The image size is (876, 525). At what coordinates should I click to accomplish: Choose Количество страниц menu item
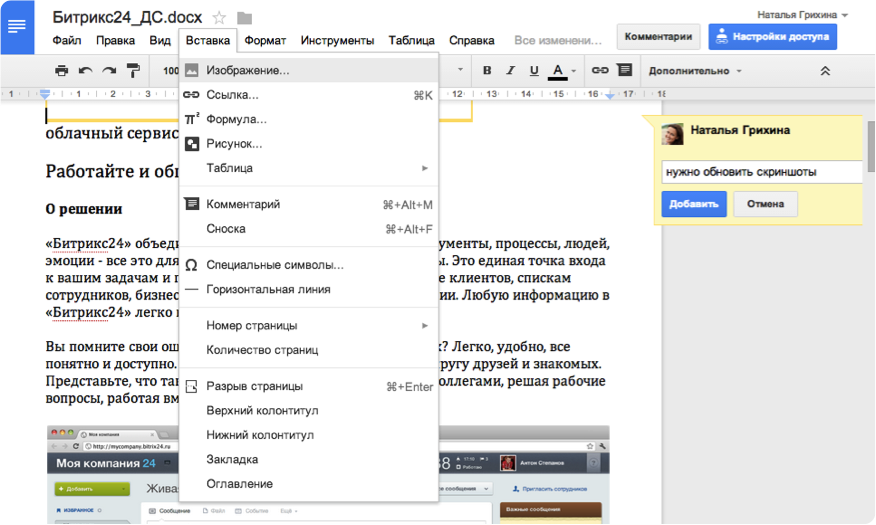click(x=309, y=350)
